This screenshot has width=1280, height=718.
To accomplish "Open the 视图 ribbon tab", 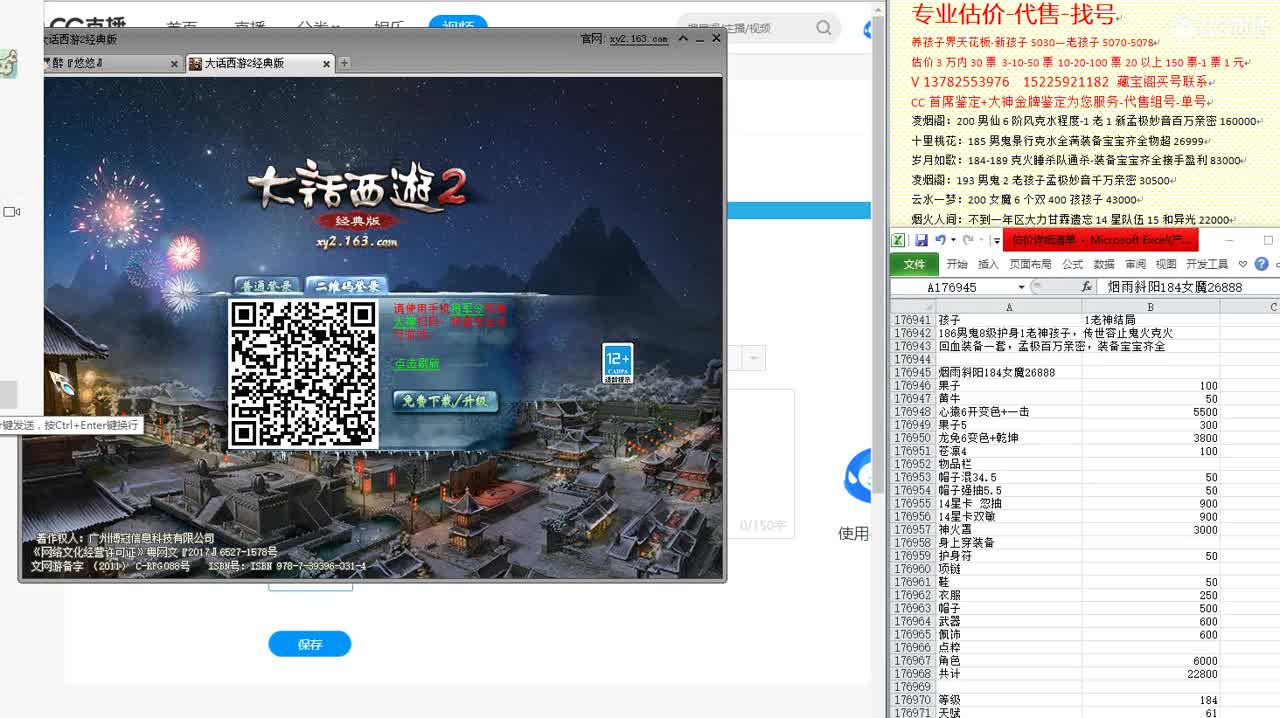I will click(1166, 264).
